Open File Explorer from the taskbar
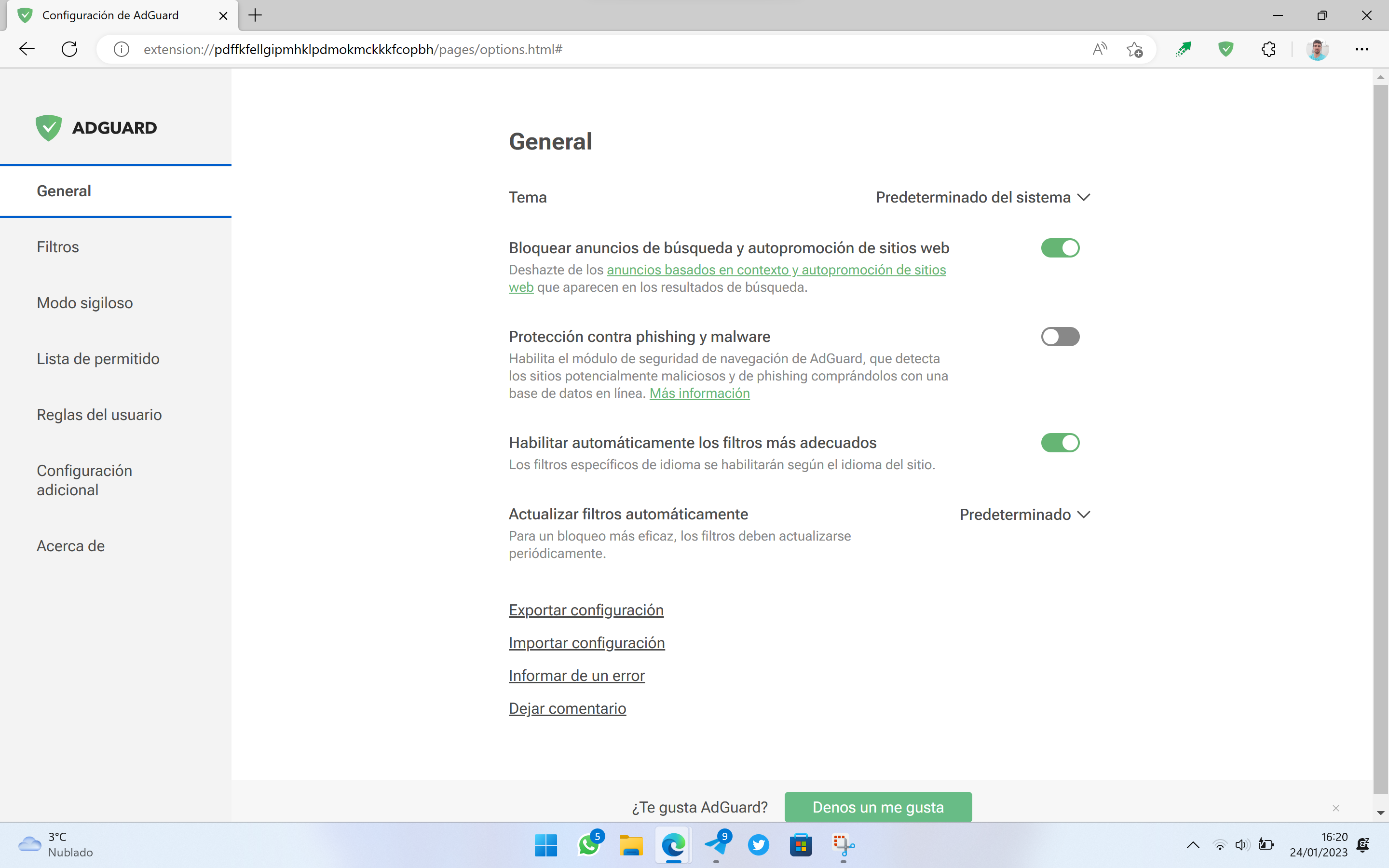Screen dimensions: 1389x868 tap(631, 845)
